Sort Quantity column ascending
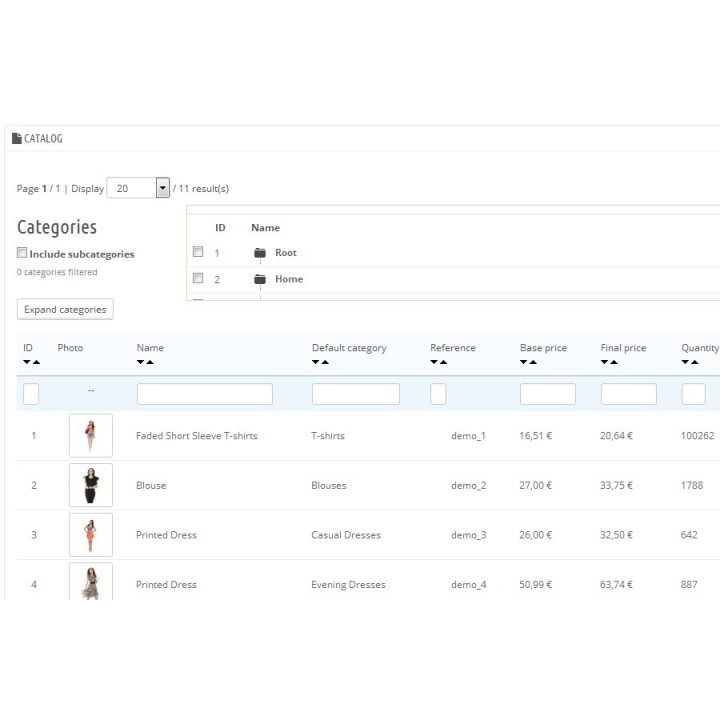This screenshot has height=720, width=720. coord(695,362)
